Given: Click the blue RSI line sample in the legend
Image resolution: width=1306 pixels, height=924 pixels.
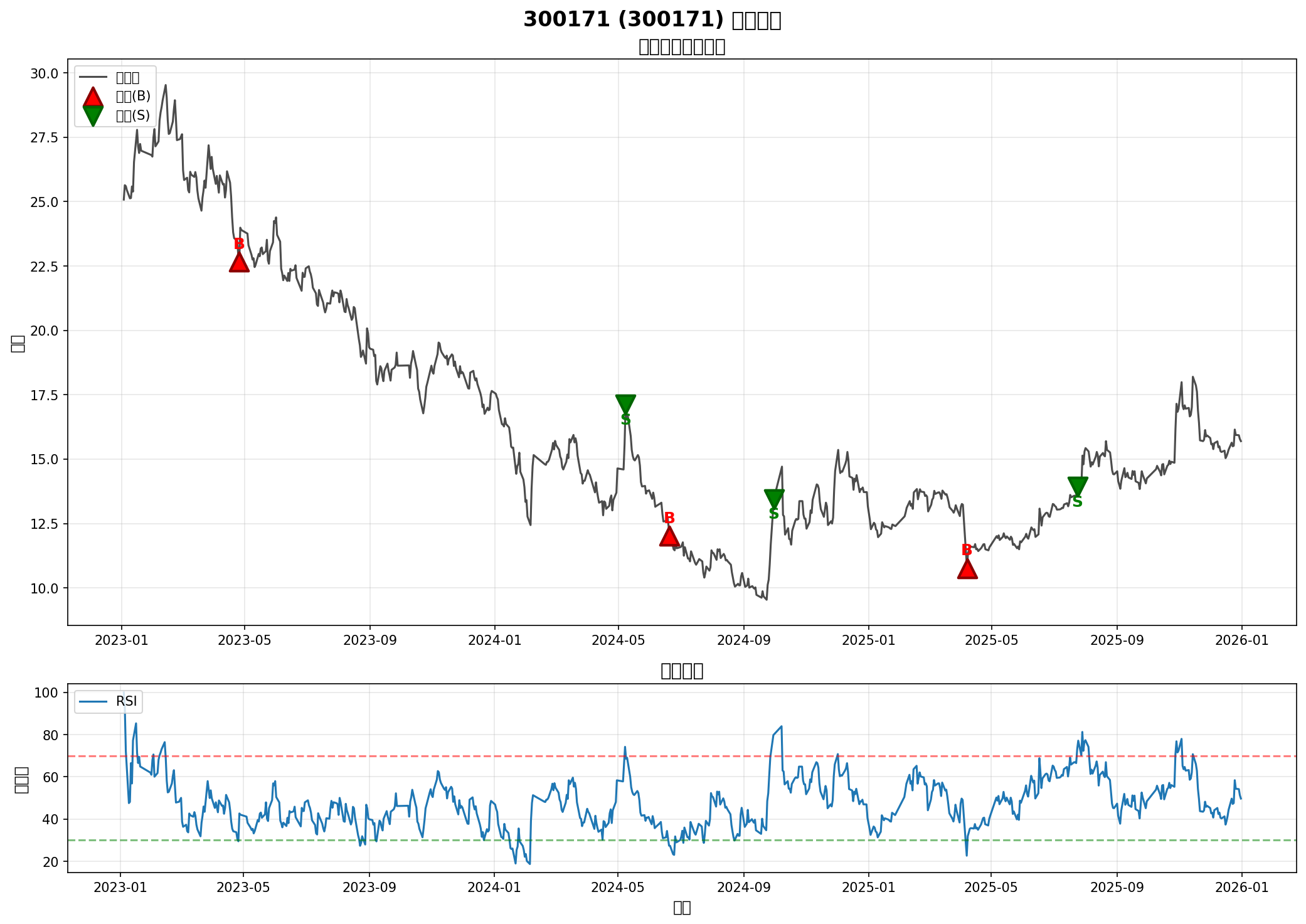Looking at the screenshot, I should (93, 701).
